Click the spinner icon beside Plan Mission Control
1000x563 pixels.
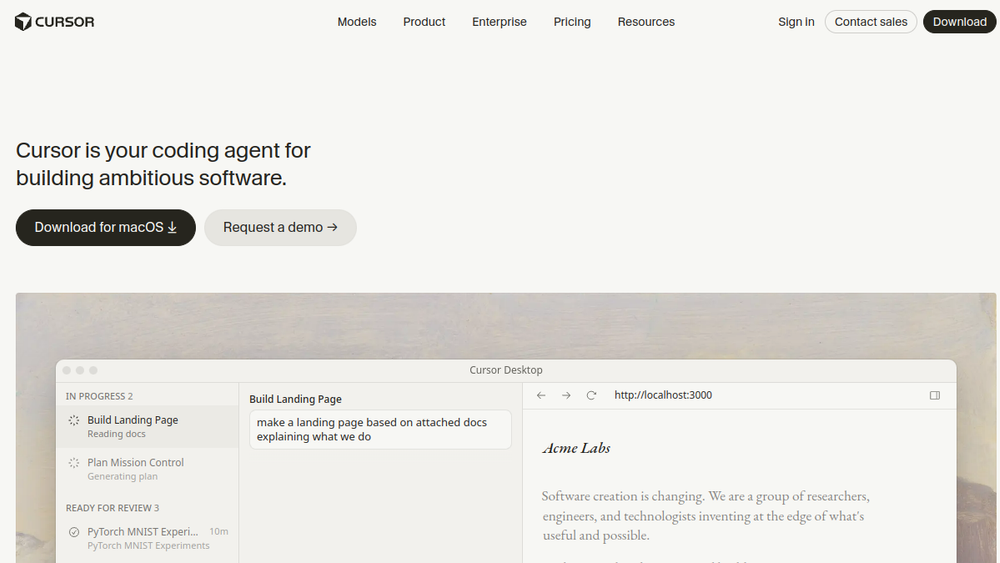[74, 463]
